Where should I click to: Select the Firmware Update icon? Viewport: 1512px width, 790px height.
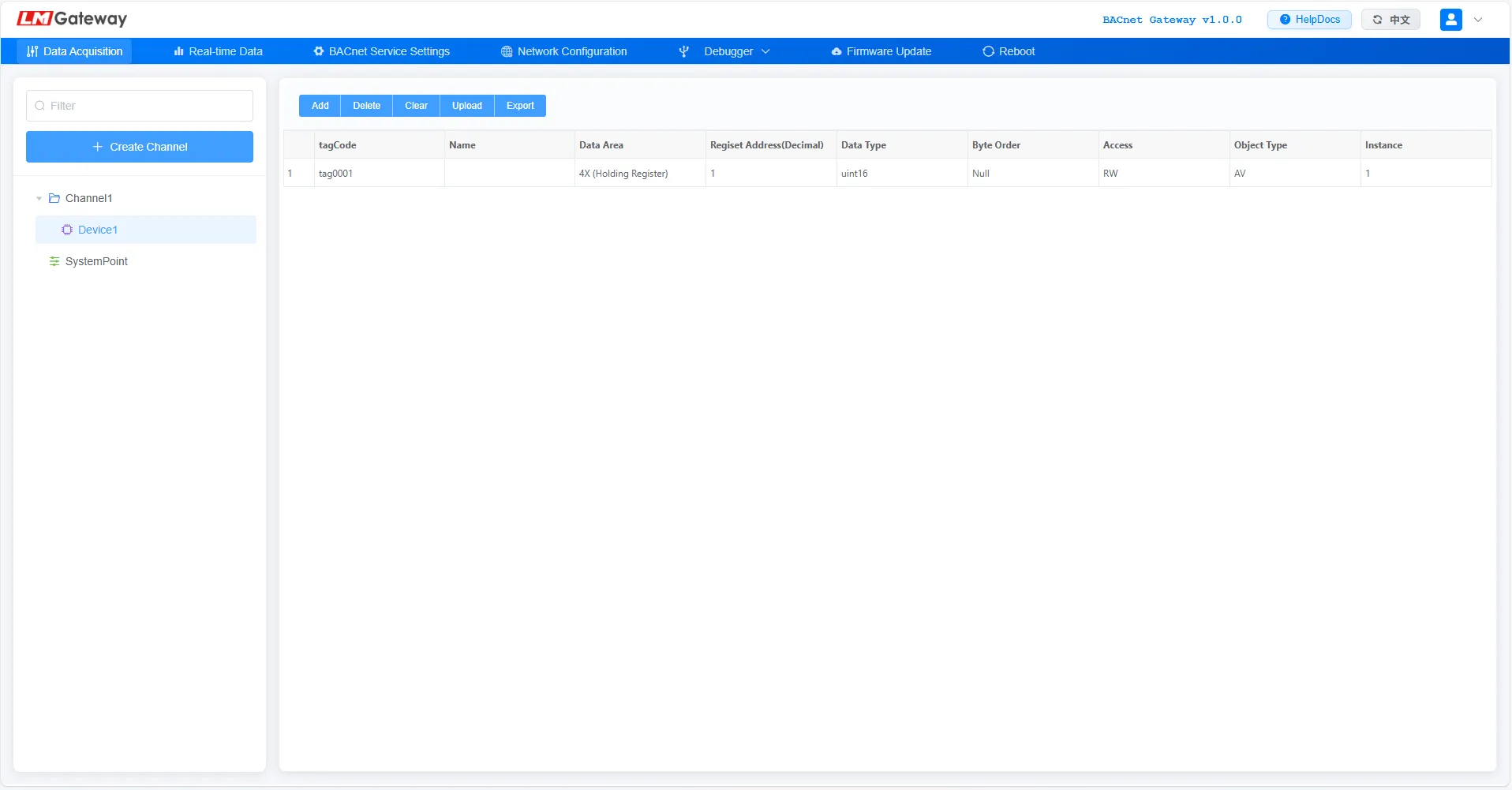pos(836,51)
